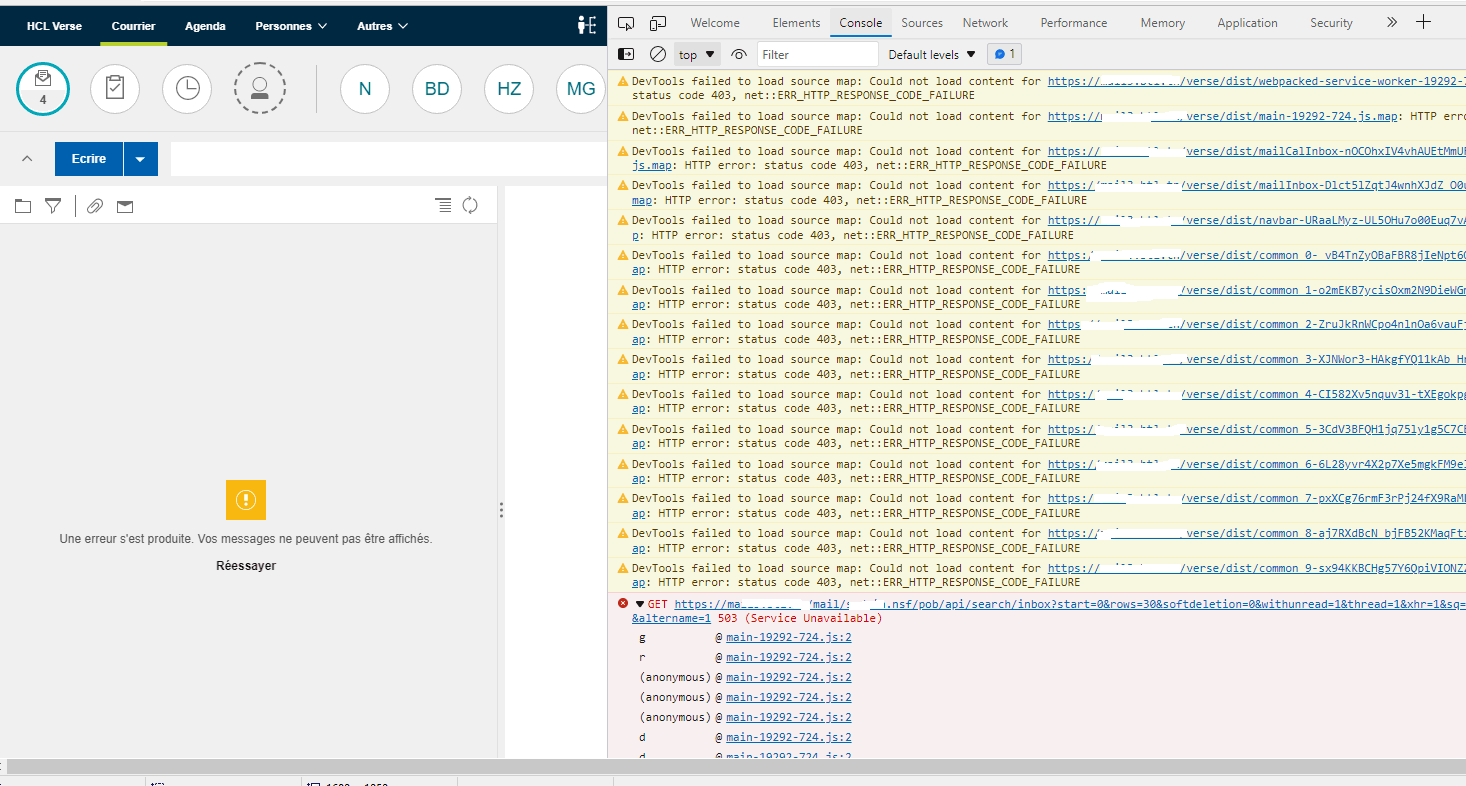Image resolution: width=1466 pixels, height=786 pixels.
Task: Click the console Filter input field
Action: pyautogui.click(x=817, y=55)
